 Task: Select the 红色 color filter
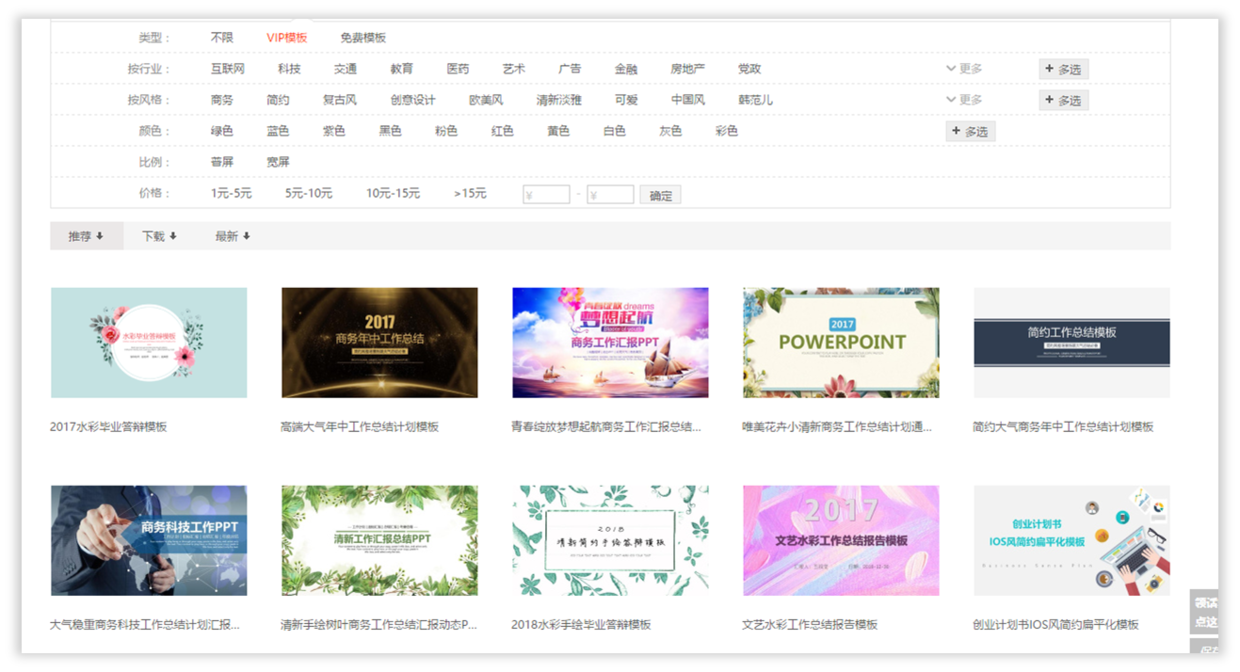502,130
